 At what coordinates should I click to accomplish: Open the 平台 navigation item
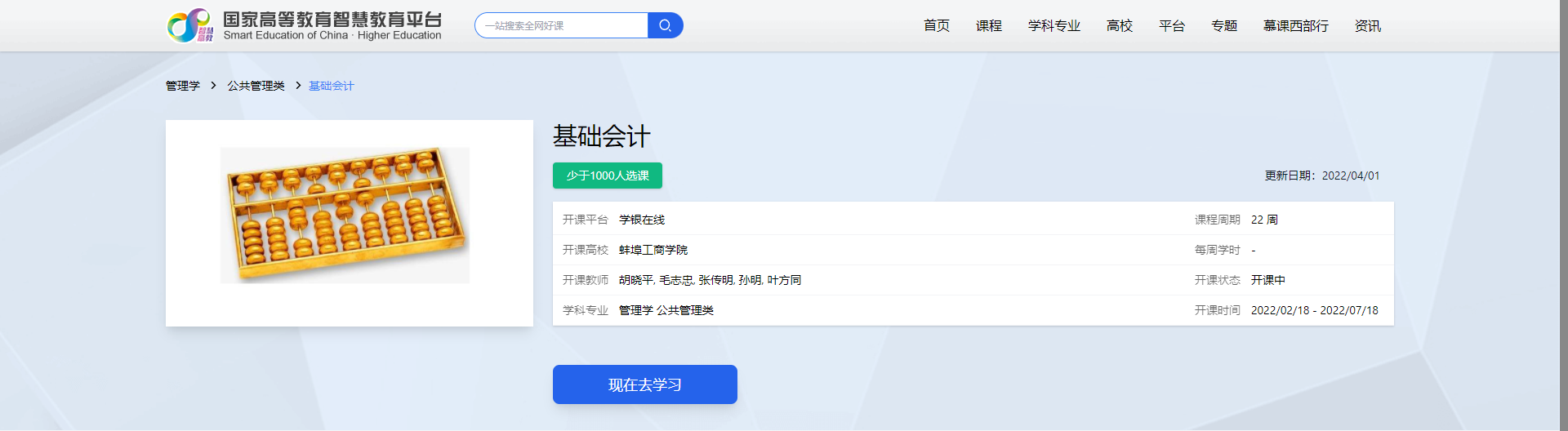[1171, 26]
